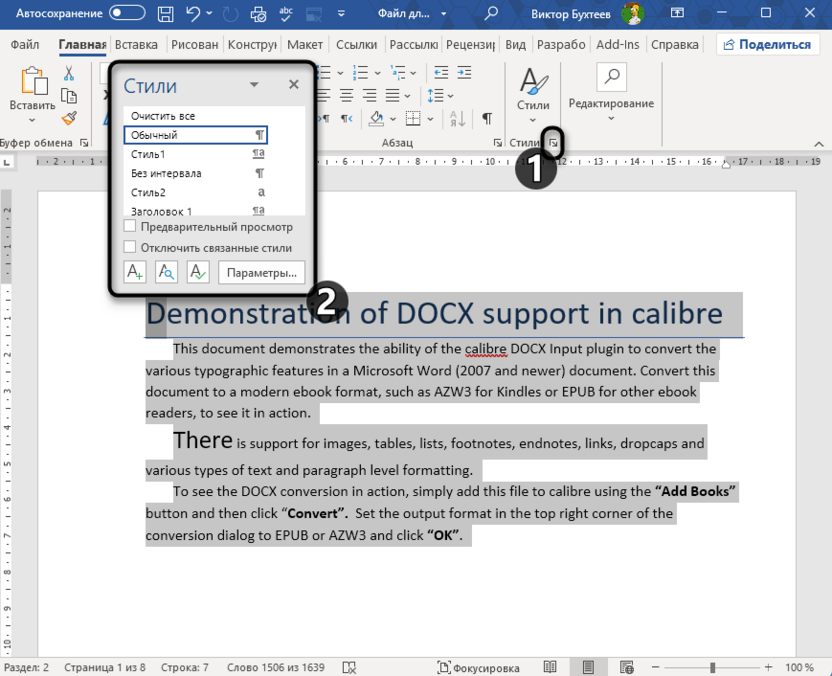Check Отключить связанные стили option
The width and height of the screenshot is (832, 676).
point(129,246)
